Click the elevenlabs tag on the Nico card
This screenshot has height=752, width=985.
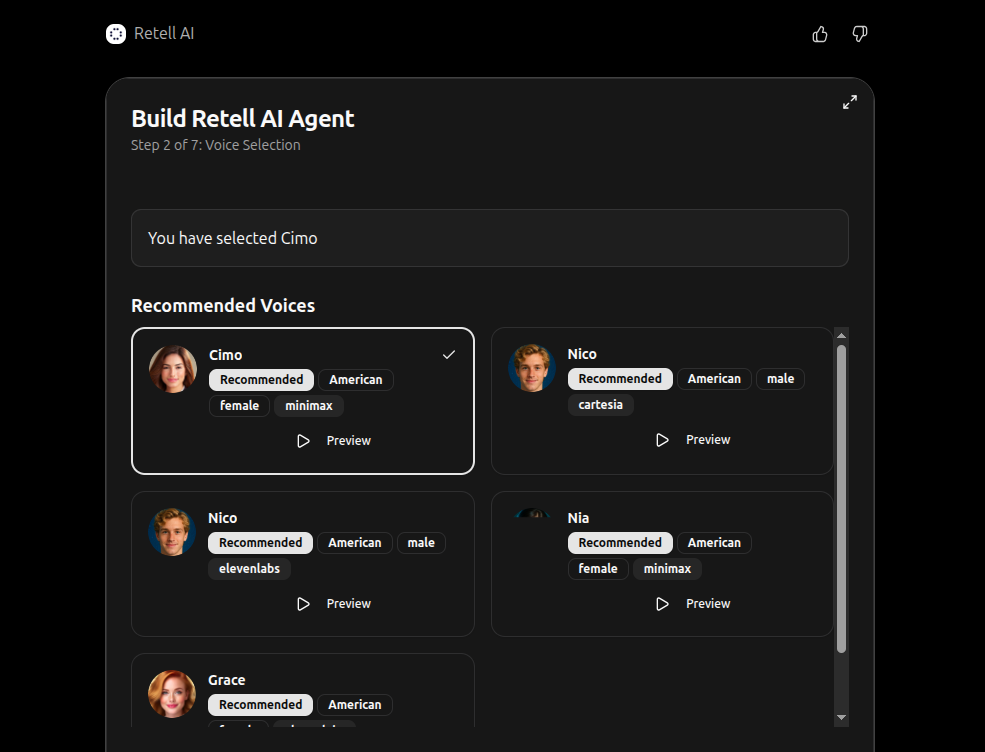[249, 569]
